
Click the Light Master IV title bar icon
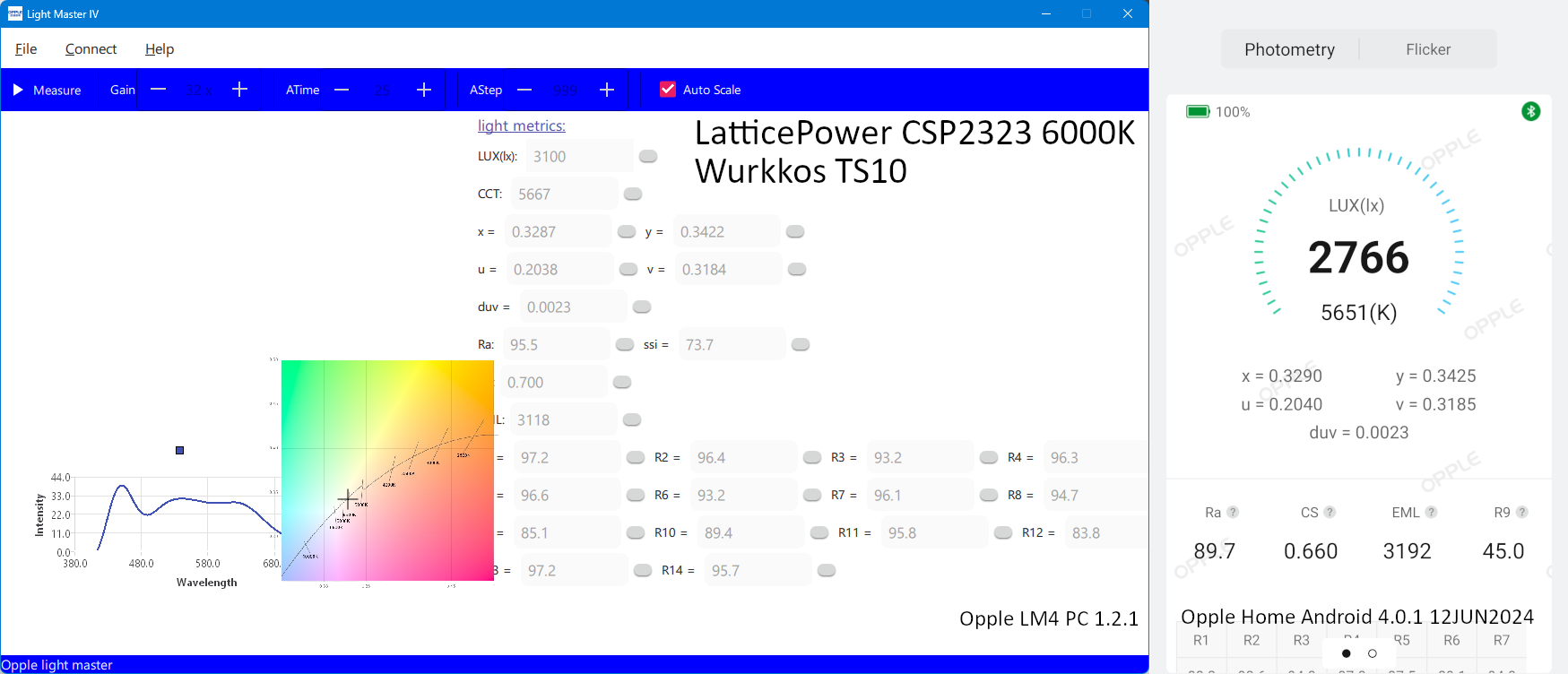(x=14, y=13)
